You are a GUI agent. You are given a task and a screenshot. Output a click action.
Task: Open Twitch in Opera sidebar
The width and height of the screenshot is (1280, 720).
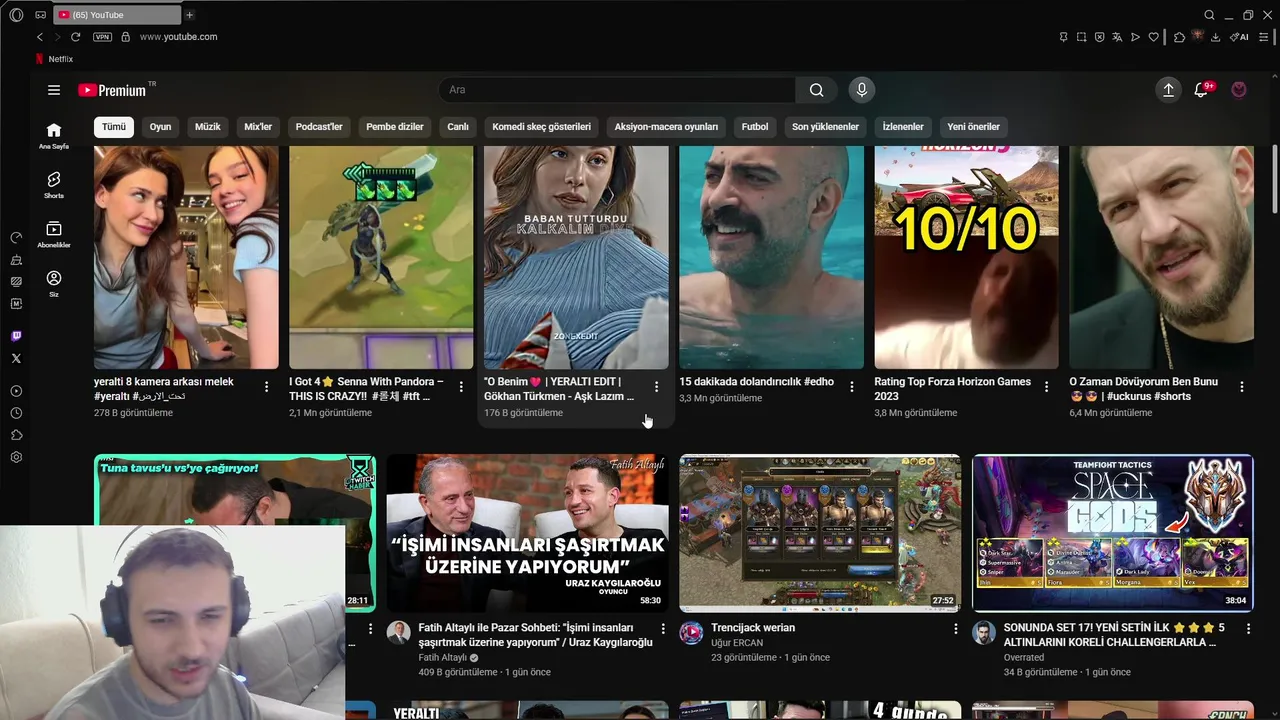point(16,336)
